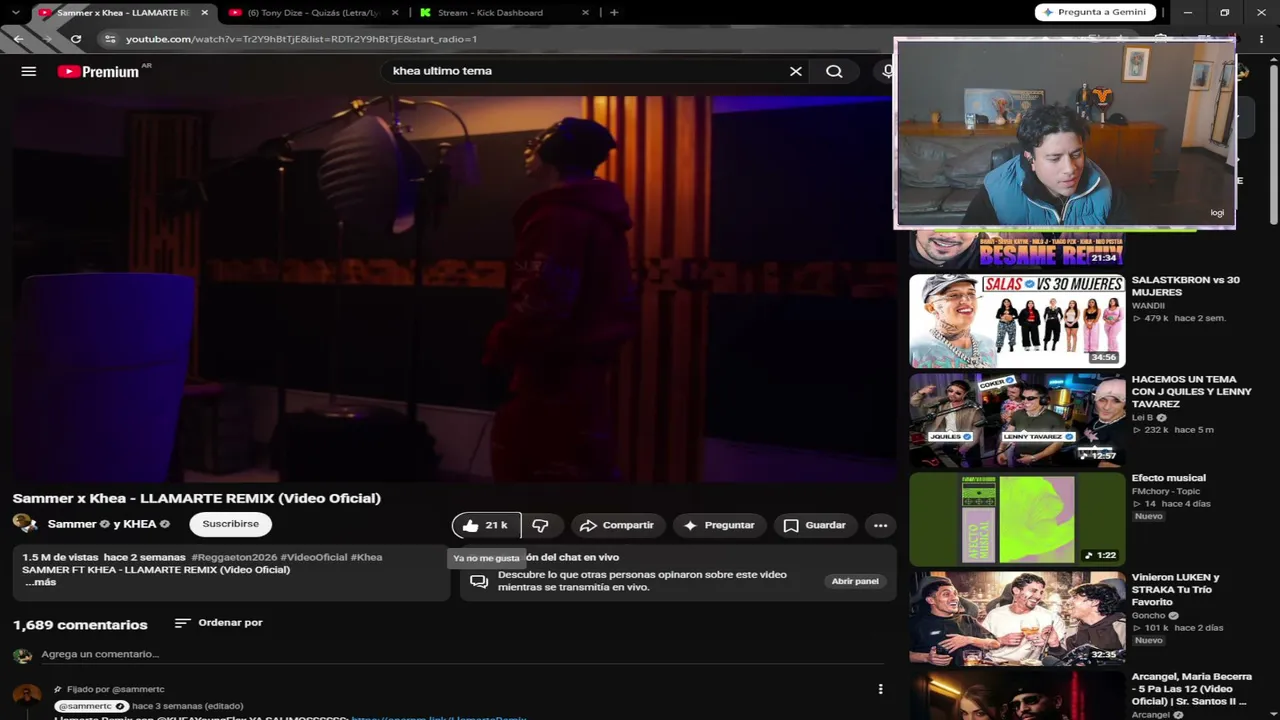Click the magnifying glass search button
The image size is (1280, 720).
coord(834,71)
